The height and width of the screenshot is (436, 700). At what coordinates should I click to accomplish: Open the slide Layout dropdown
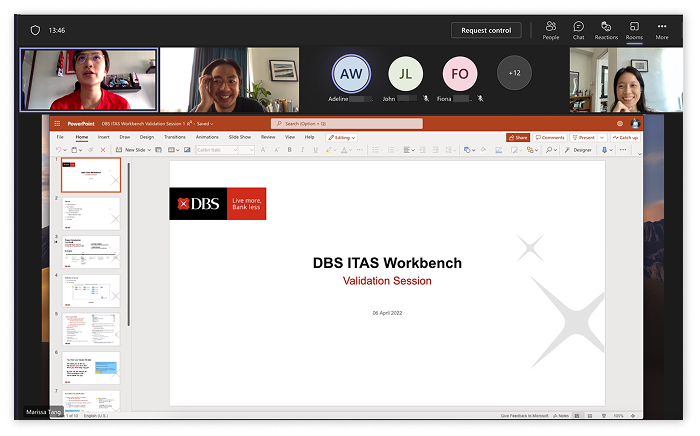174,150
